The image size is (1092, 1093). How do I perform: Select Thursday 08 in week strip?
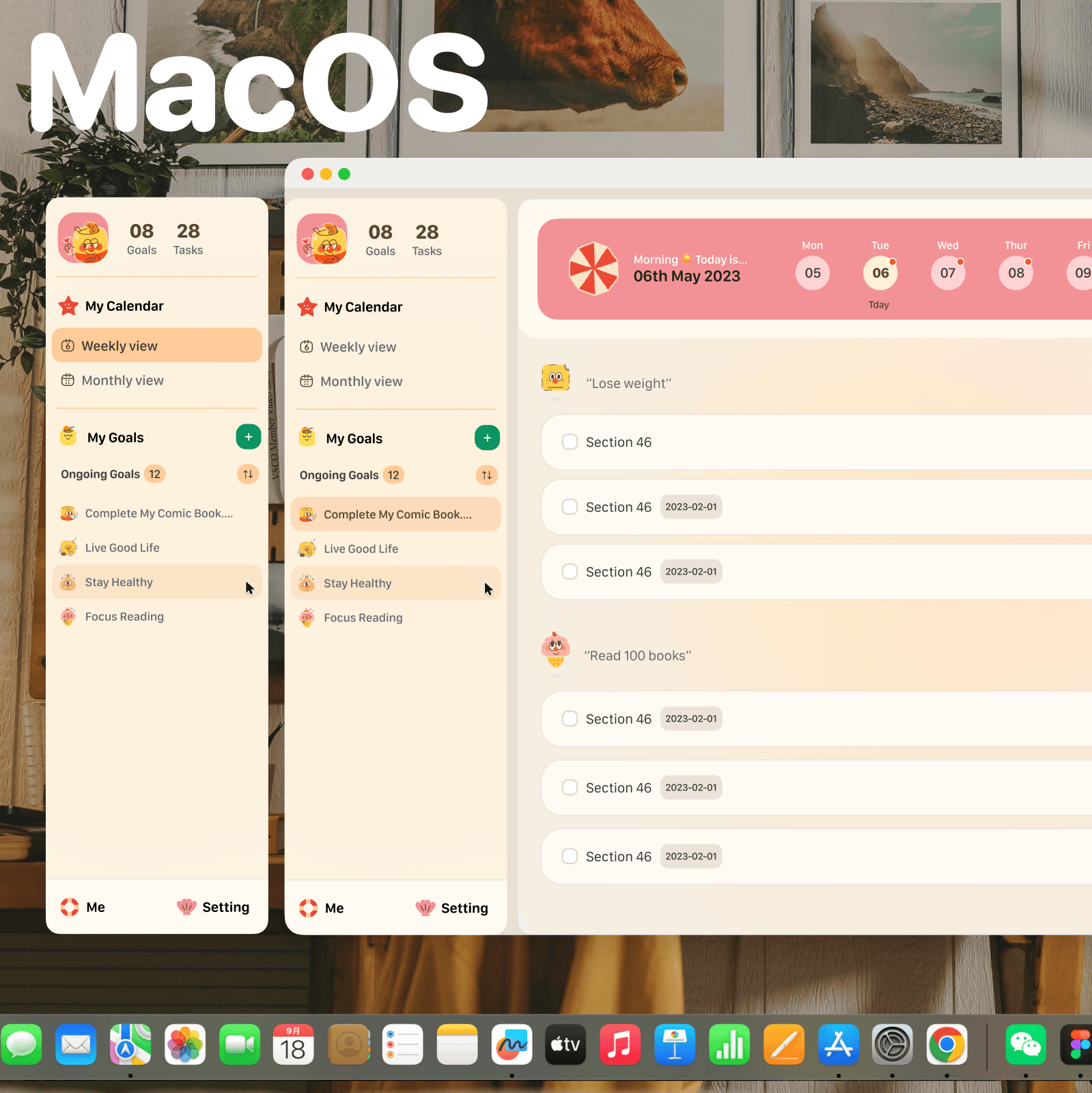[1016, 273]
